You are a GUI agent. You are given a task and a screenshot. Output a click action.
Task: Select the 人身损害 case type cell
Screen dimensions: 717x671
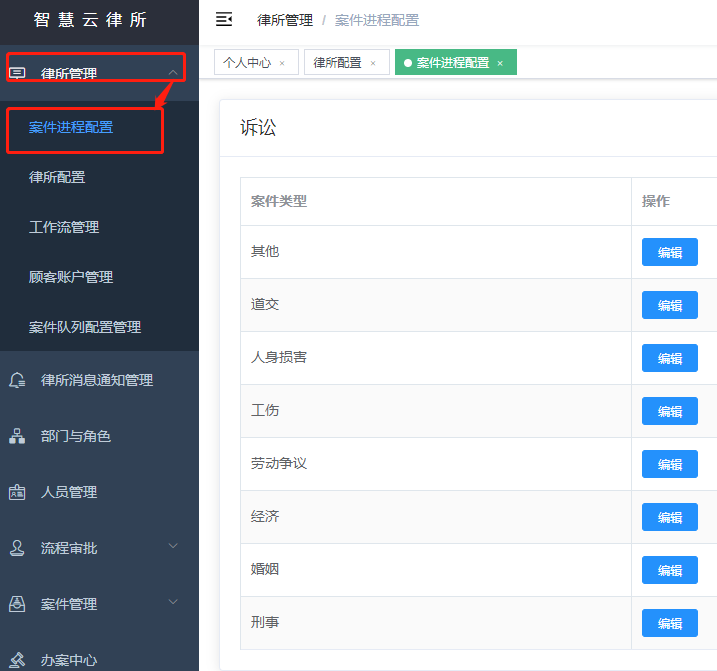436,358
